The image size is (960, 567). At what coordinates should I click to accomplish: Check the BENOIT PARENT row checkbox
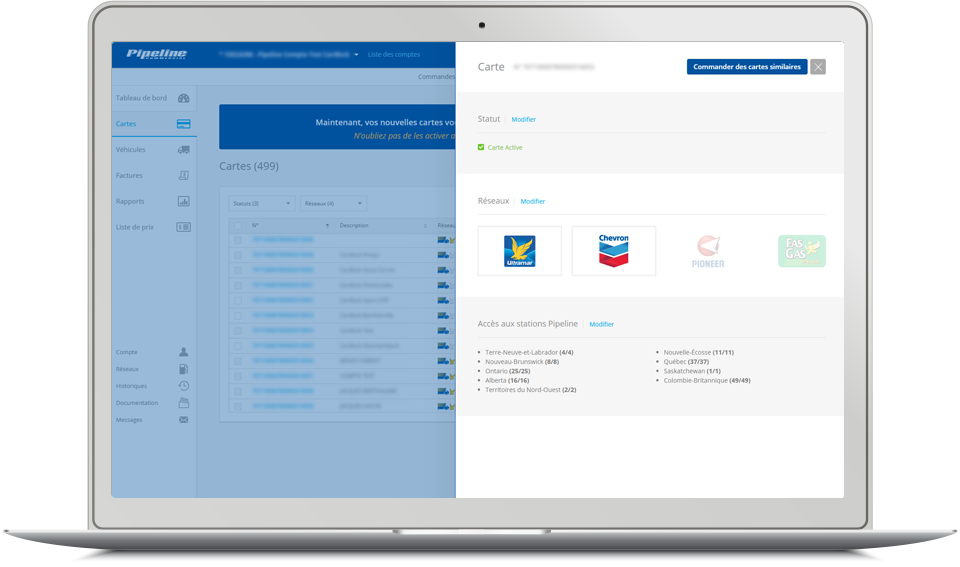tap(238, 361)
